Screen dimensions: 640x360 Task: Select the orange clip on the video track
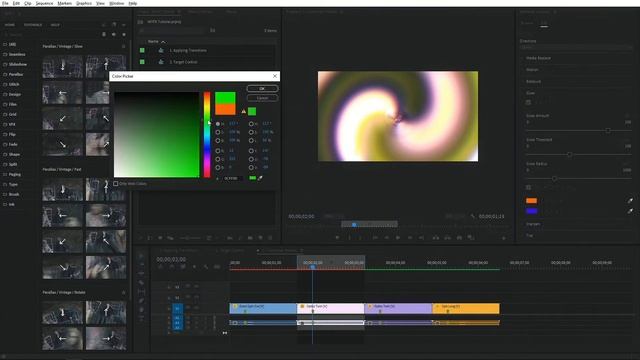pyautogui.click(x=466, y=308)
